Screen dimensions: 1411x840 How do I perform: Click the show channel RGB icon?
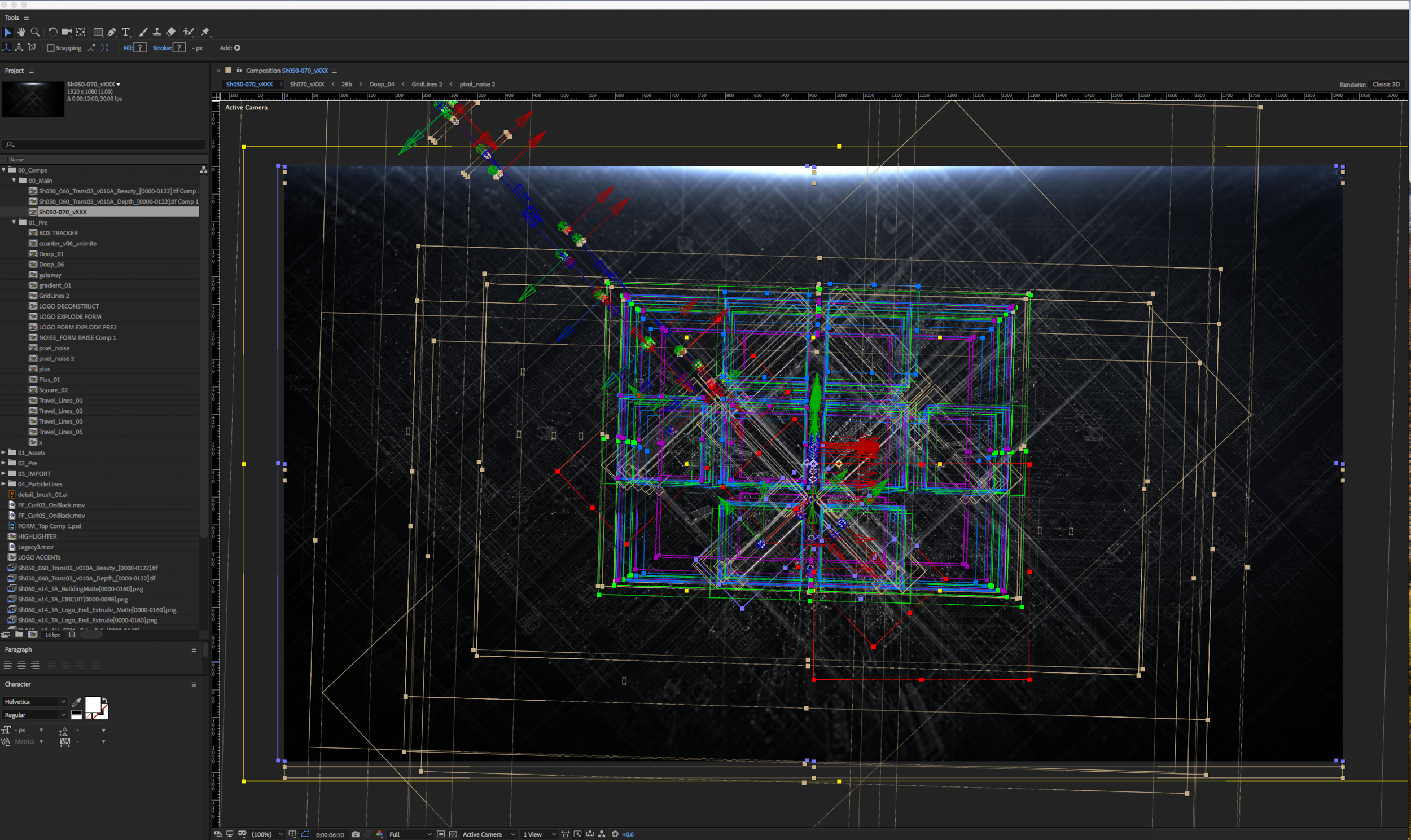[x=380, y=834]
